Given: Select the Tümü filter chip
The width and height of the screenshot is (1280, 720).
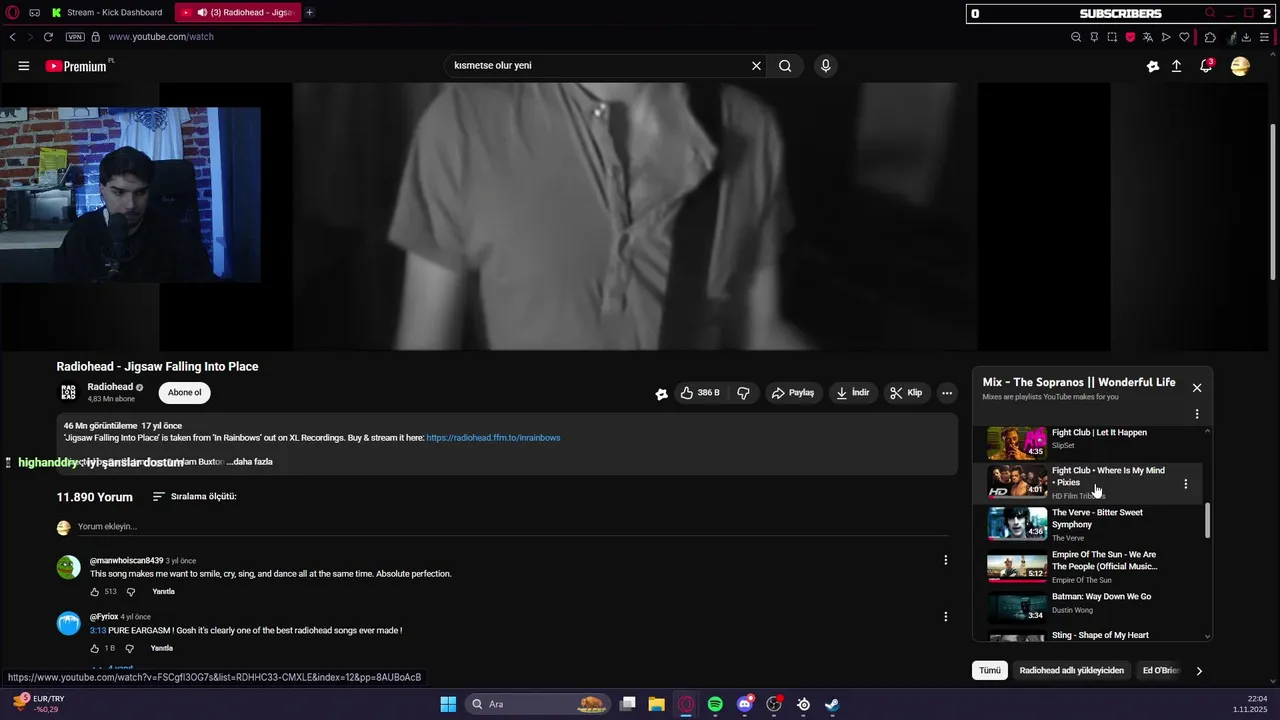Looking at the screenshot, I should (990, 671).
